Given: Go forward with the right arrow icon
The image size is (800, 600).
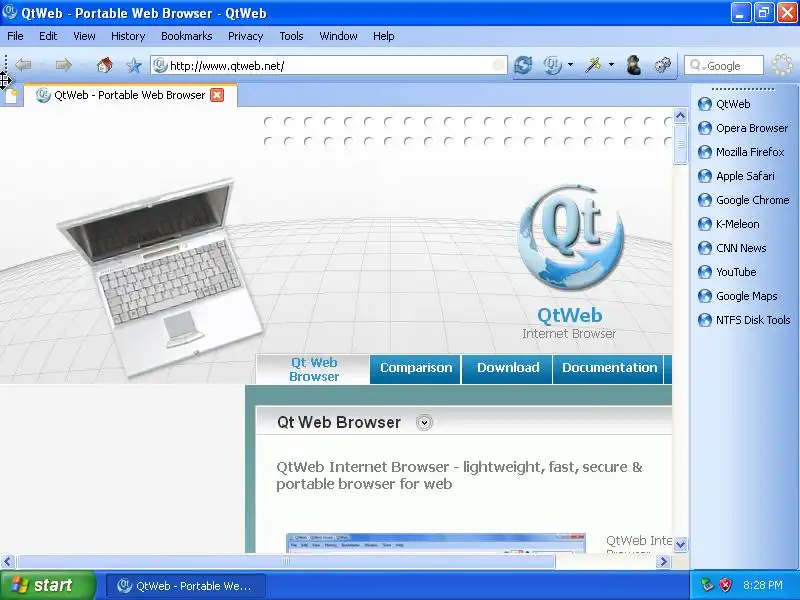Looking at the screenshot, I should point(63,65).
